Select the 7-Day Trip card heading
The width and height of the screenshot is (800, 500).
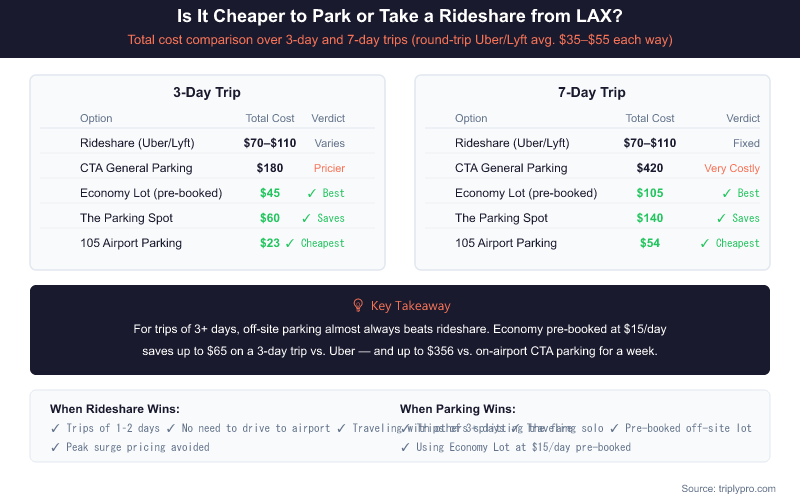pos(591,93)
